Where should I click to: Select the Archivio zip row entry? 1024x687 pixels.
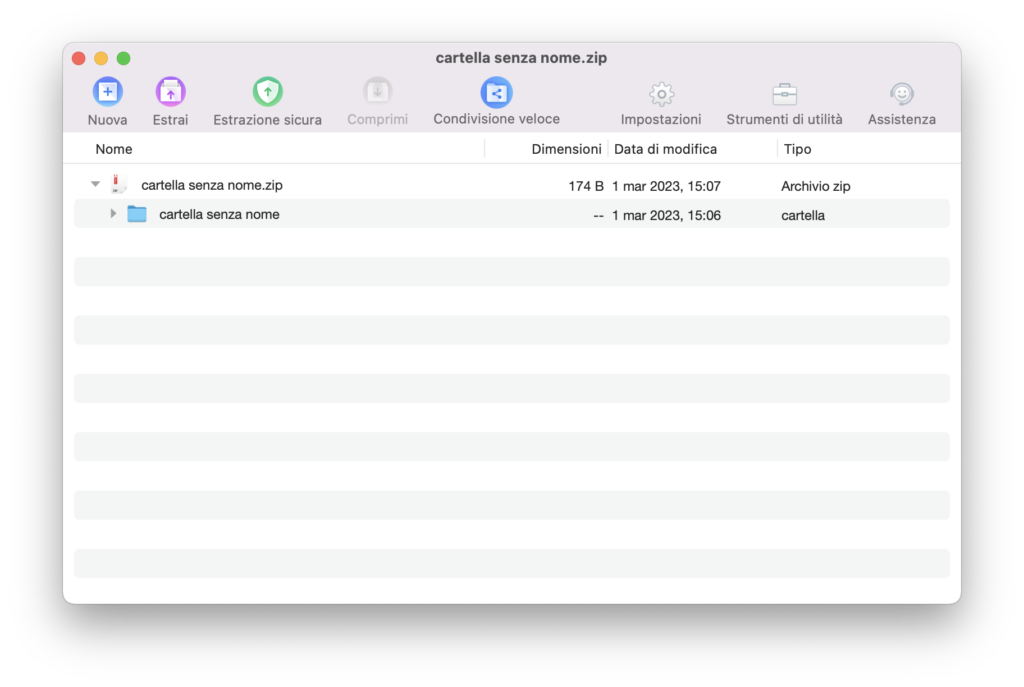coord(815,186)
